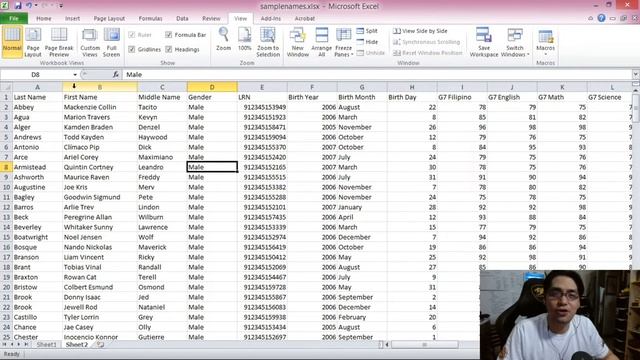Switch to the Review tab

pos(211,18)
